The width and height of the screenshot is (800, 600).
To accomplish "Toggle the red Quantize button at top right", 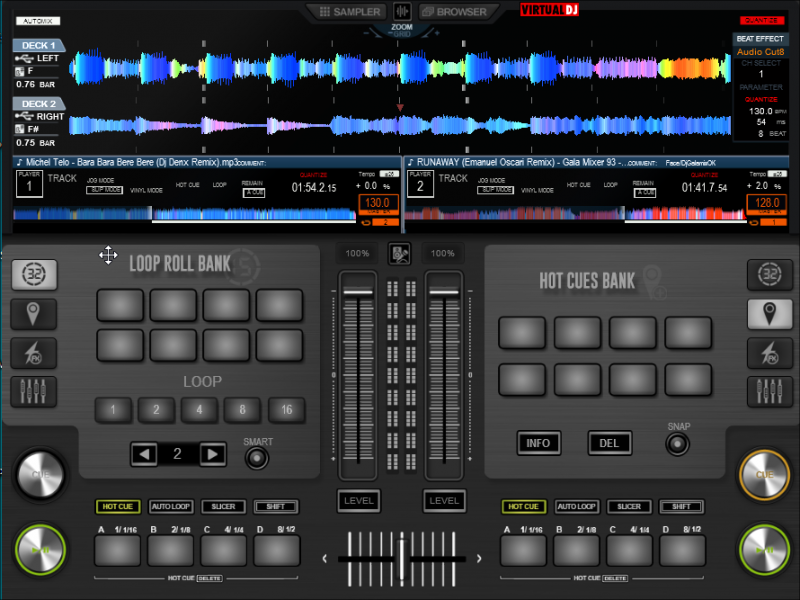I will point(762,20).
